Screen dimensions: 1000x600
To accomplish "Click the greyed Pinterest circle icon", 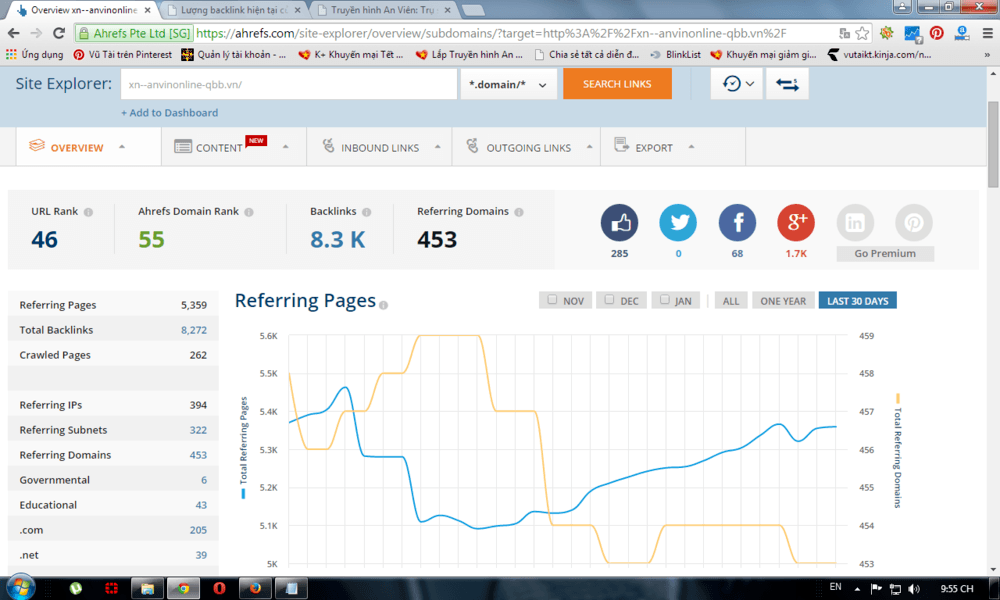I will (914, 223).
